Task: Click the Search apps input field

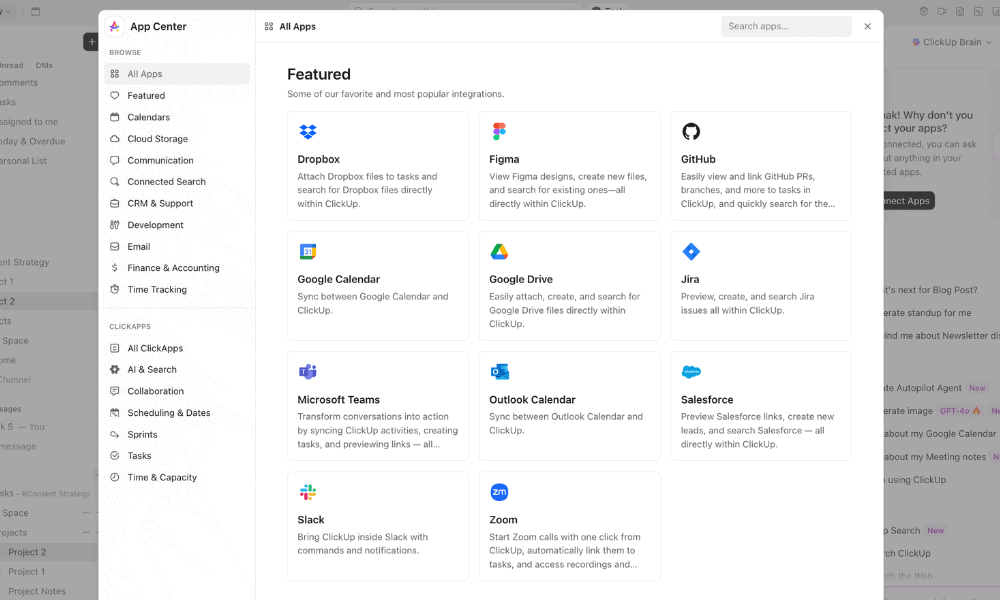Action: click(786, 26)
